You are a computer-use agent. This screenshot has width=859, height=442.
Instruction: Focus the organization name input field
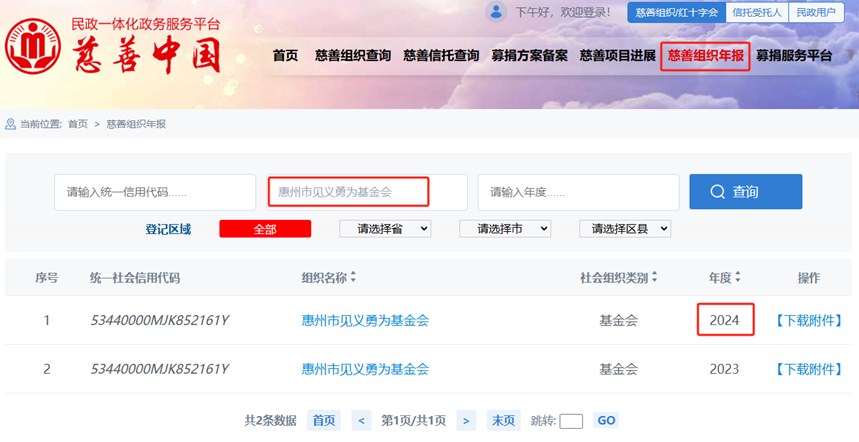tap(367, 192)
